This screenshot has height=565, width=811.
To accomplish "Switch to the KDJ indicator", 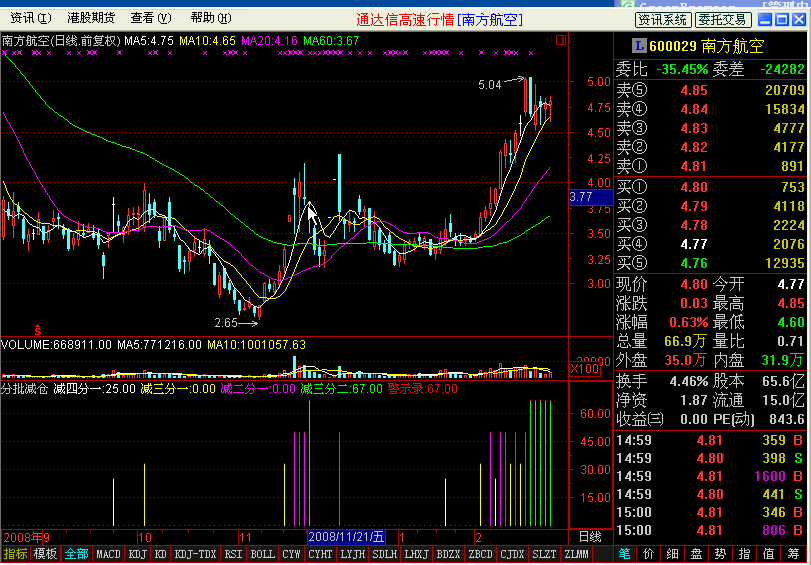I will tap(138, 554).
